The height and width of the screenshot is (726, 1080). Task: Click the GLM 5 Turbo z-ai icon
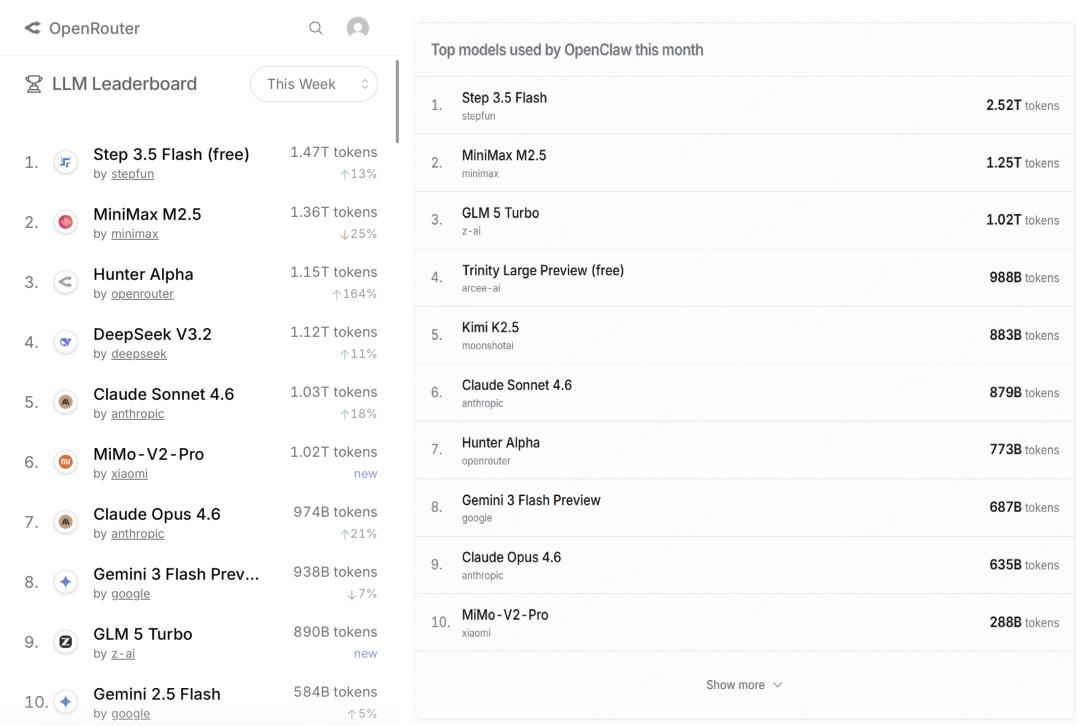click(66, 642)
